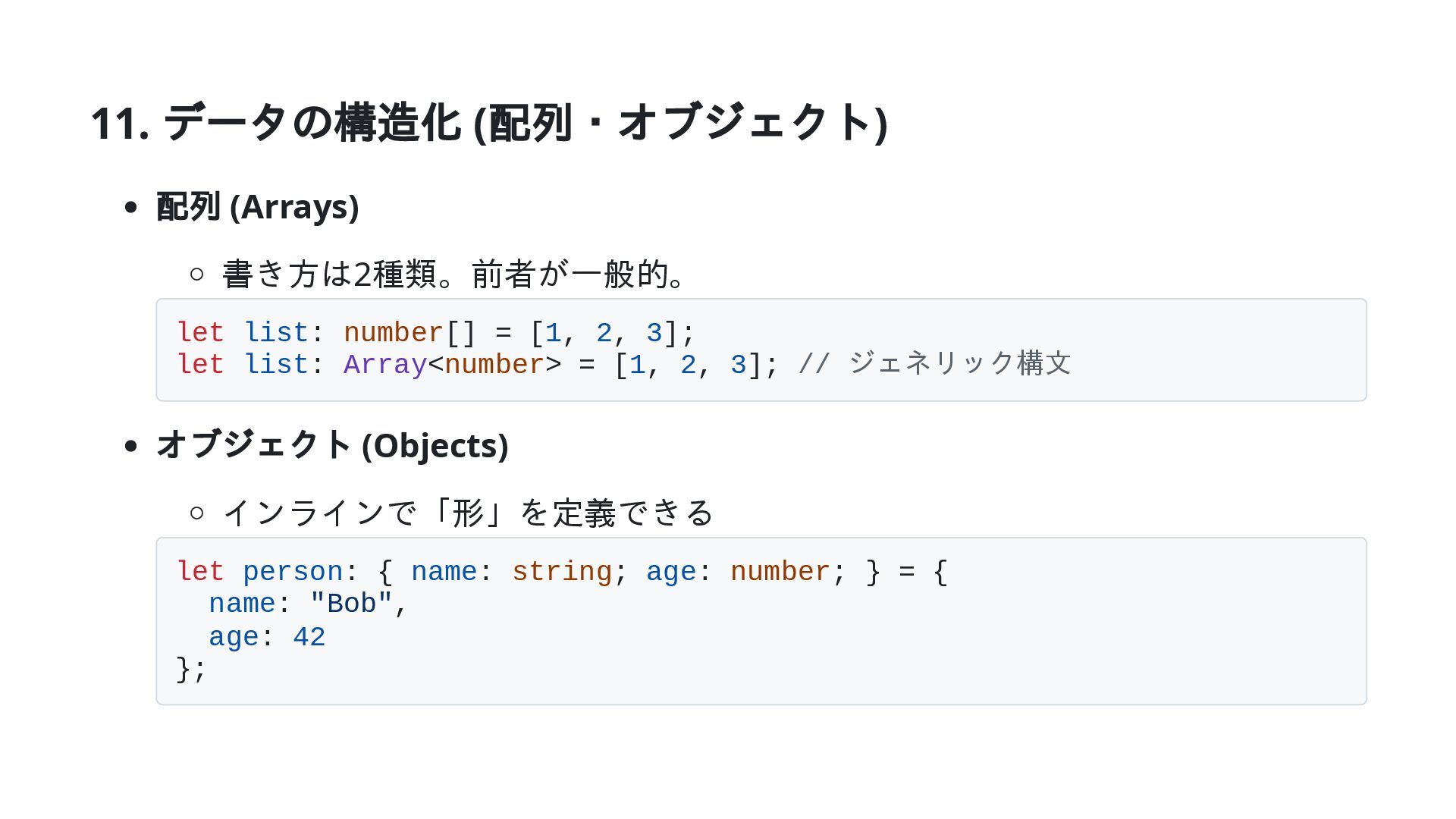The height and width of the screenshot is (819, 1456).
Task: Click the closing brace '};' line
Action: [x=191, y=670]
